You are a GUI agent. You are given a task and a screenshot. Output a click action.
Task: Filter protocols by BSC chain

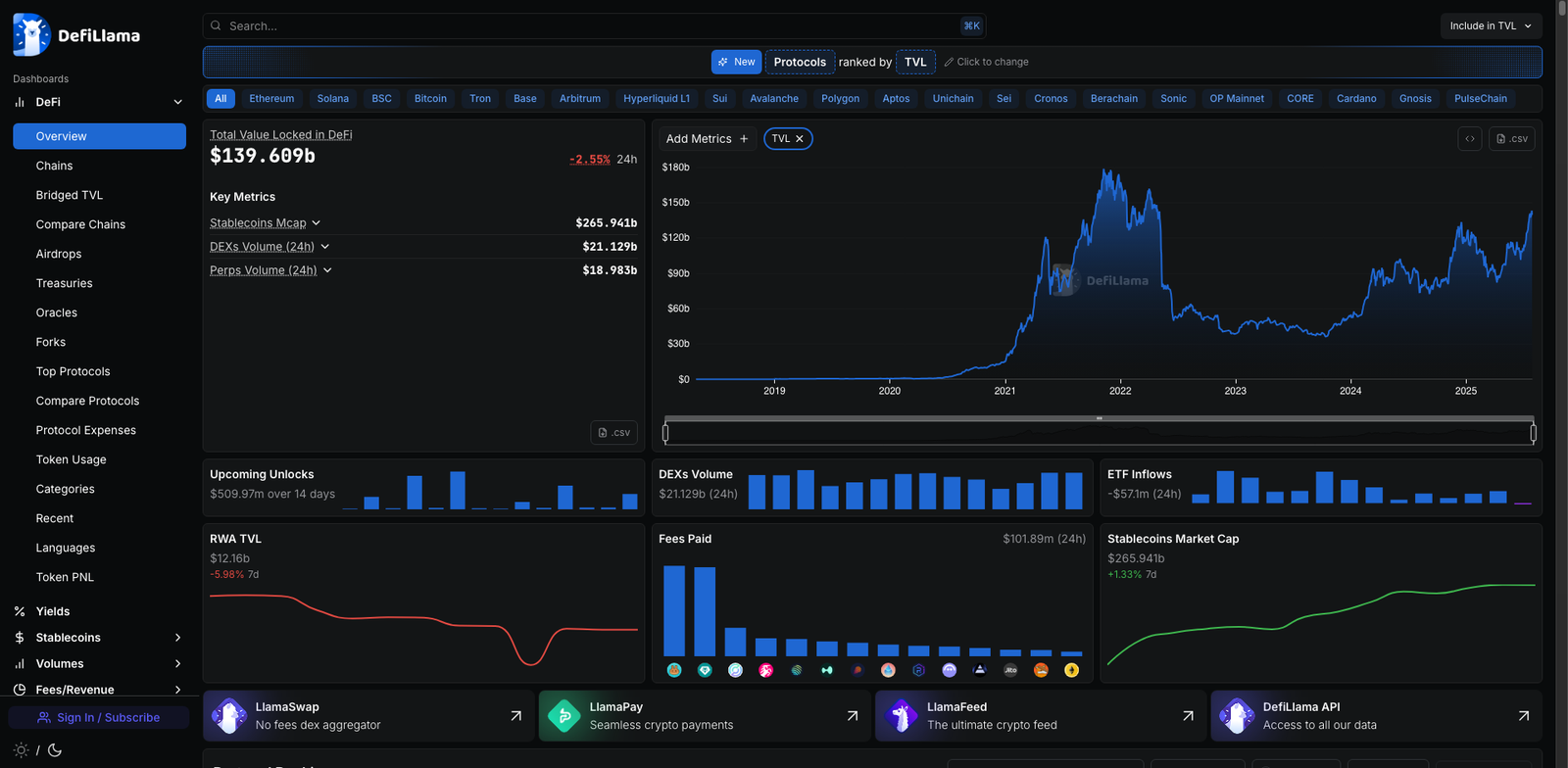coord(381,98)
